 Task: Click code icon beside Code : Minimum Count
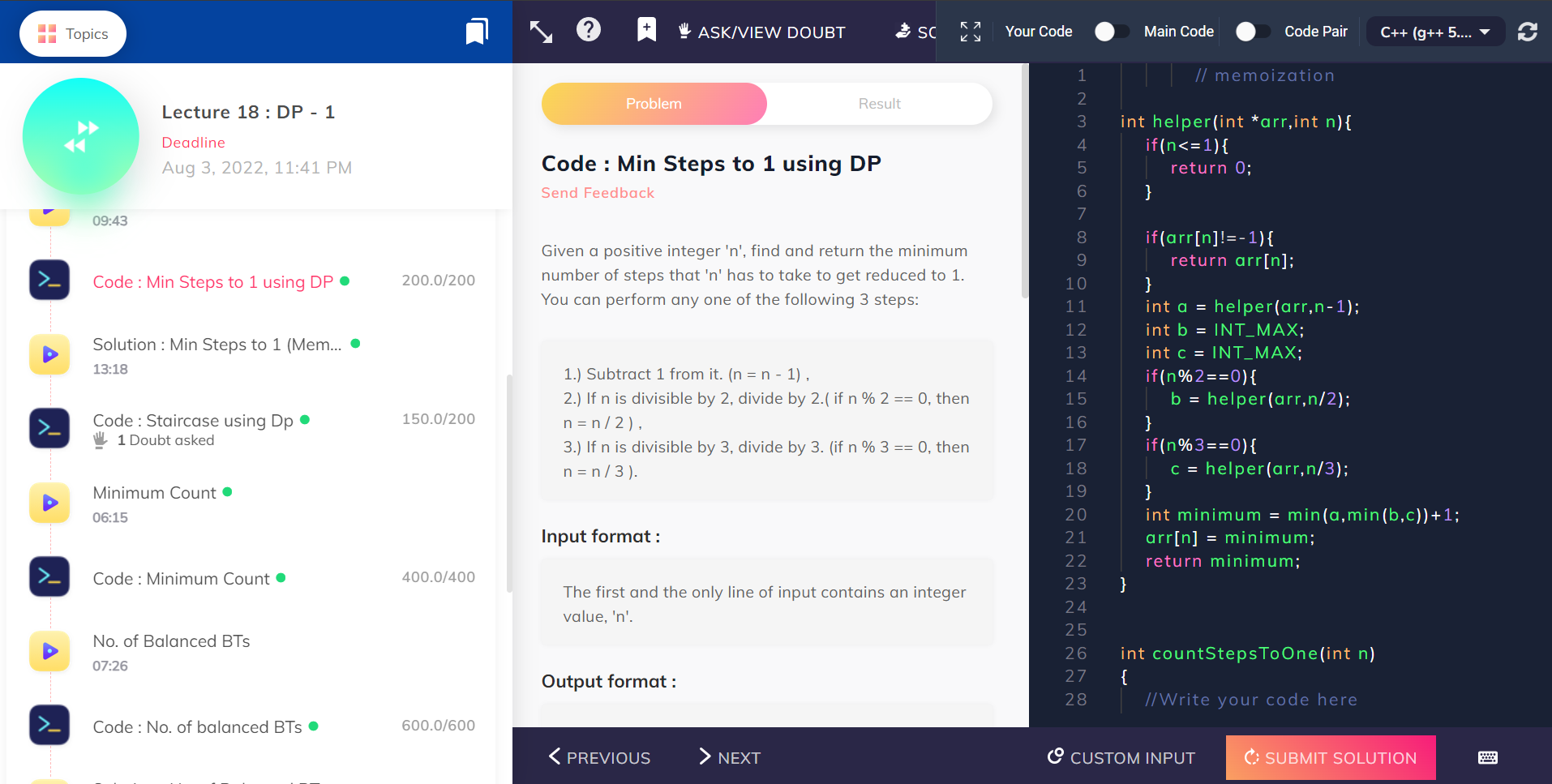49,576
